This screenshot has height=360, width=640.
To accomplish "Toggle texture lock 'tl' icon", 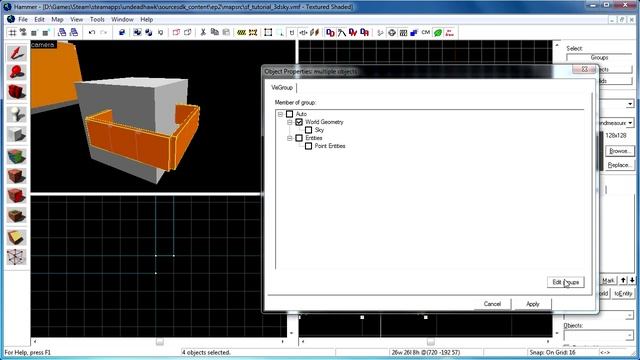I will [x=291, y=33].
